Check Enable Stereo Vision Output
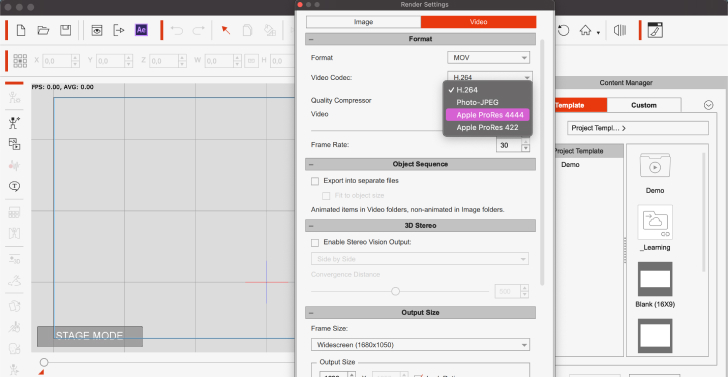This screenshot has width=728, height=377. 315,242
